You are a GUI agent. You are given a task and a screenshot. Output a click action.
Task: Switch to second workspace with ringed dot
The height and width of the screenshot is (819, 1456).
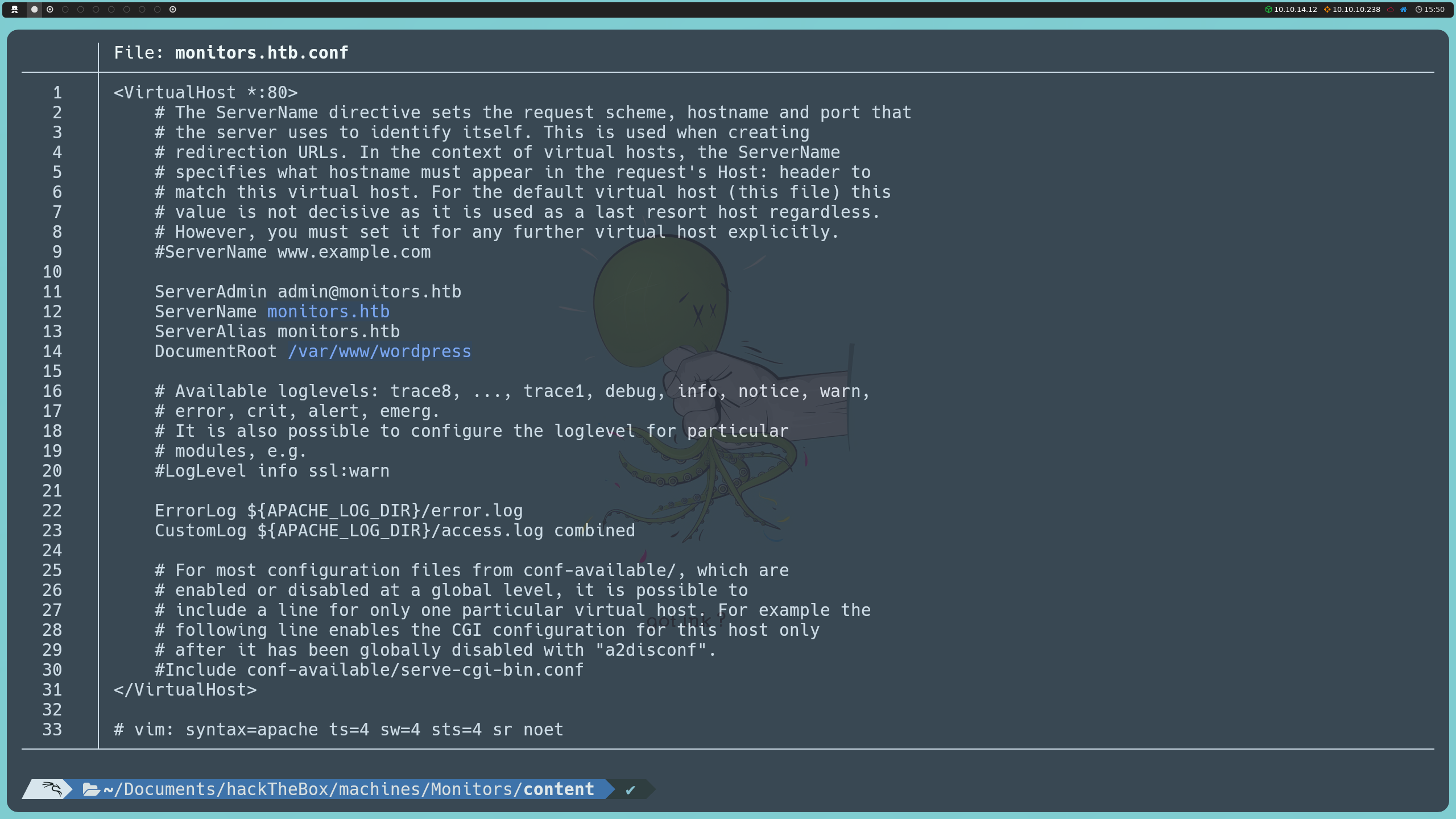point(50,9)
